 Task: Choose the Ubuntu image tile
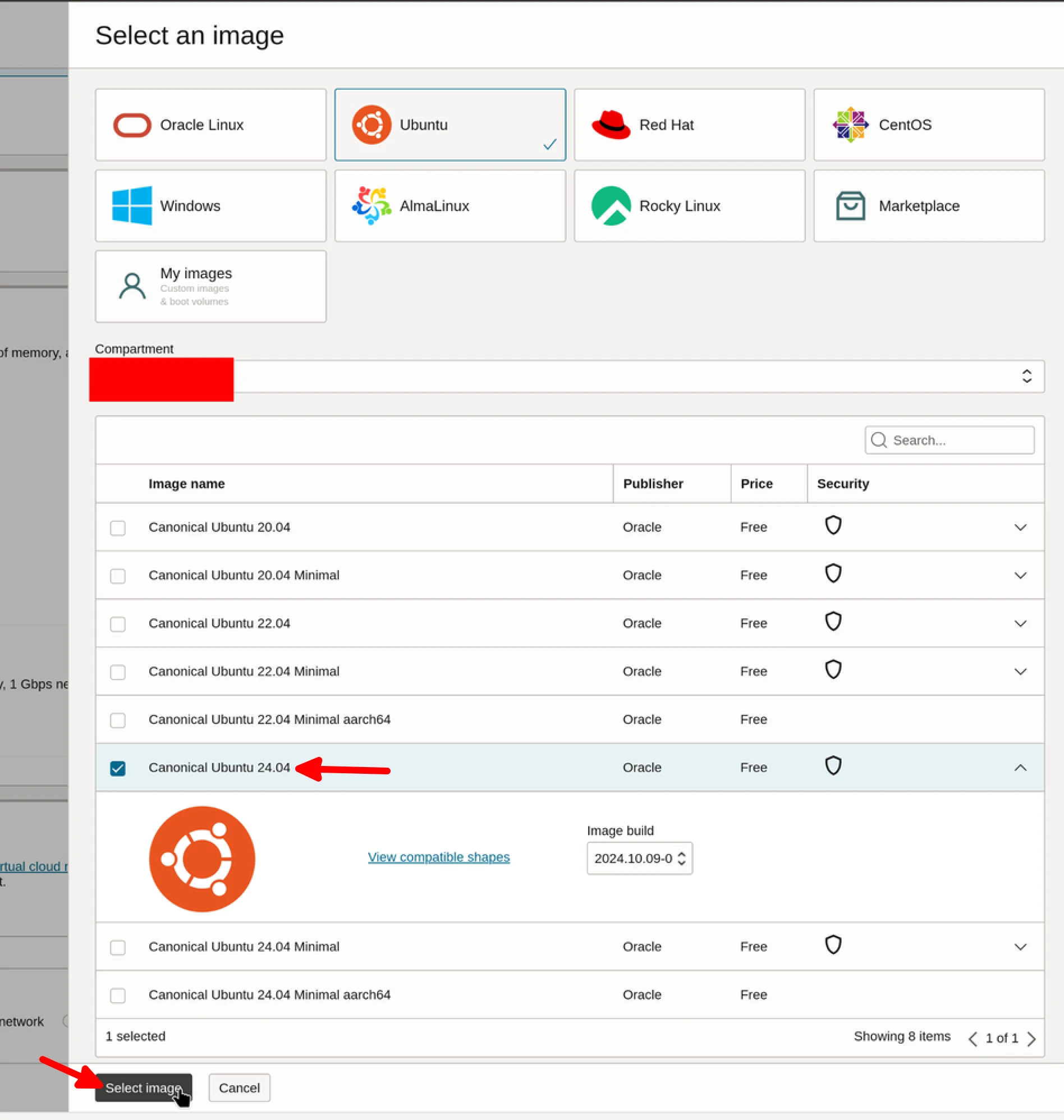[450, 125]
